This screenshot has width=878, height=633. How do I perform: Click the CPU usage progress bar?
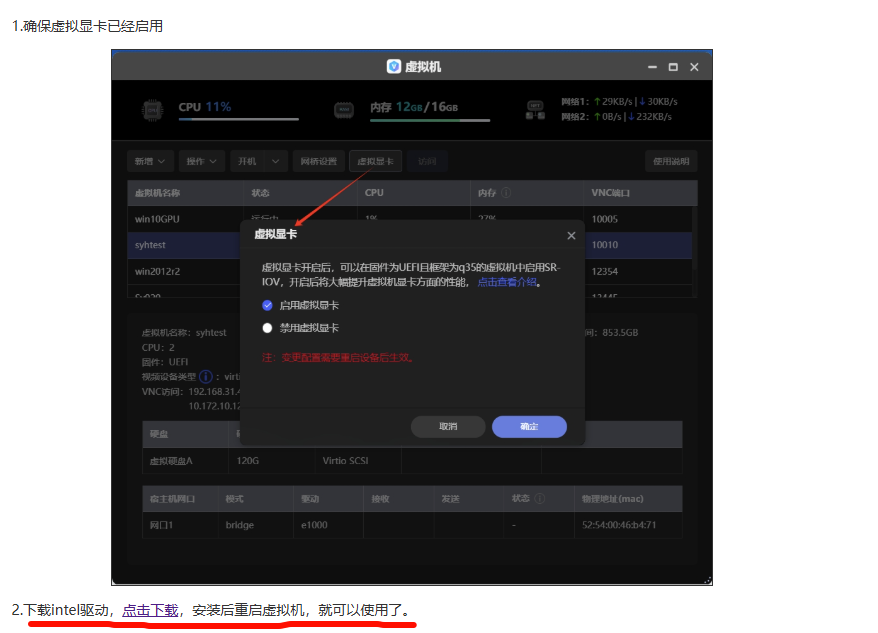[x=239, y=119]
